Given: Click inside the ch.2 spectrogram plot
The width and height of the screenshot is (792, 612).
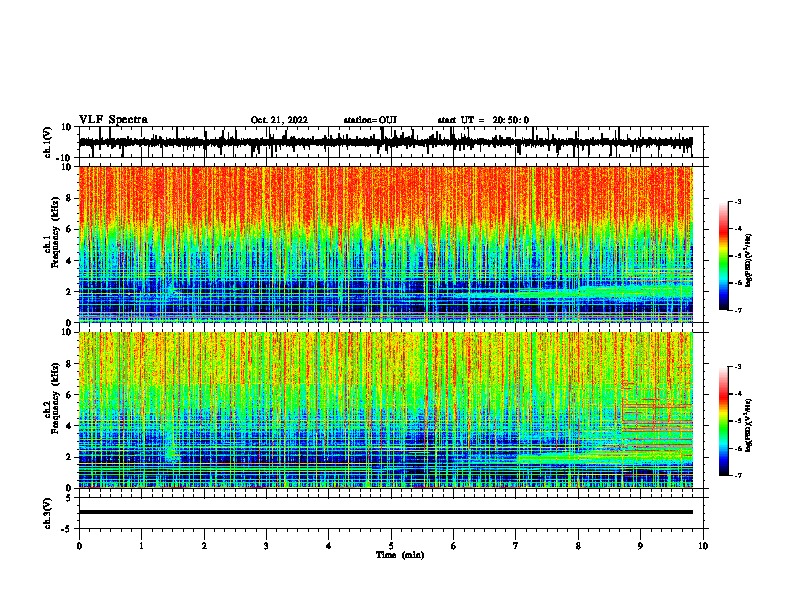Looking at the screenshot, I should pyautogui.click(x=385, y=410).
